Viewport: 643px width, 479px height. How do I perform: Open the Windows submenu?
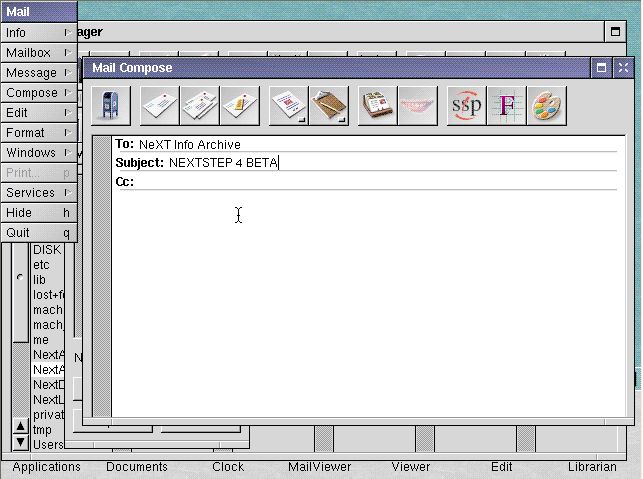(x=39, y=153)
